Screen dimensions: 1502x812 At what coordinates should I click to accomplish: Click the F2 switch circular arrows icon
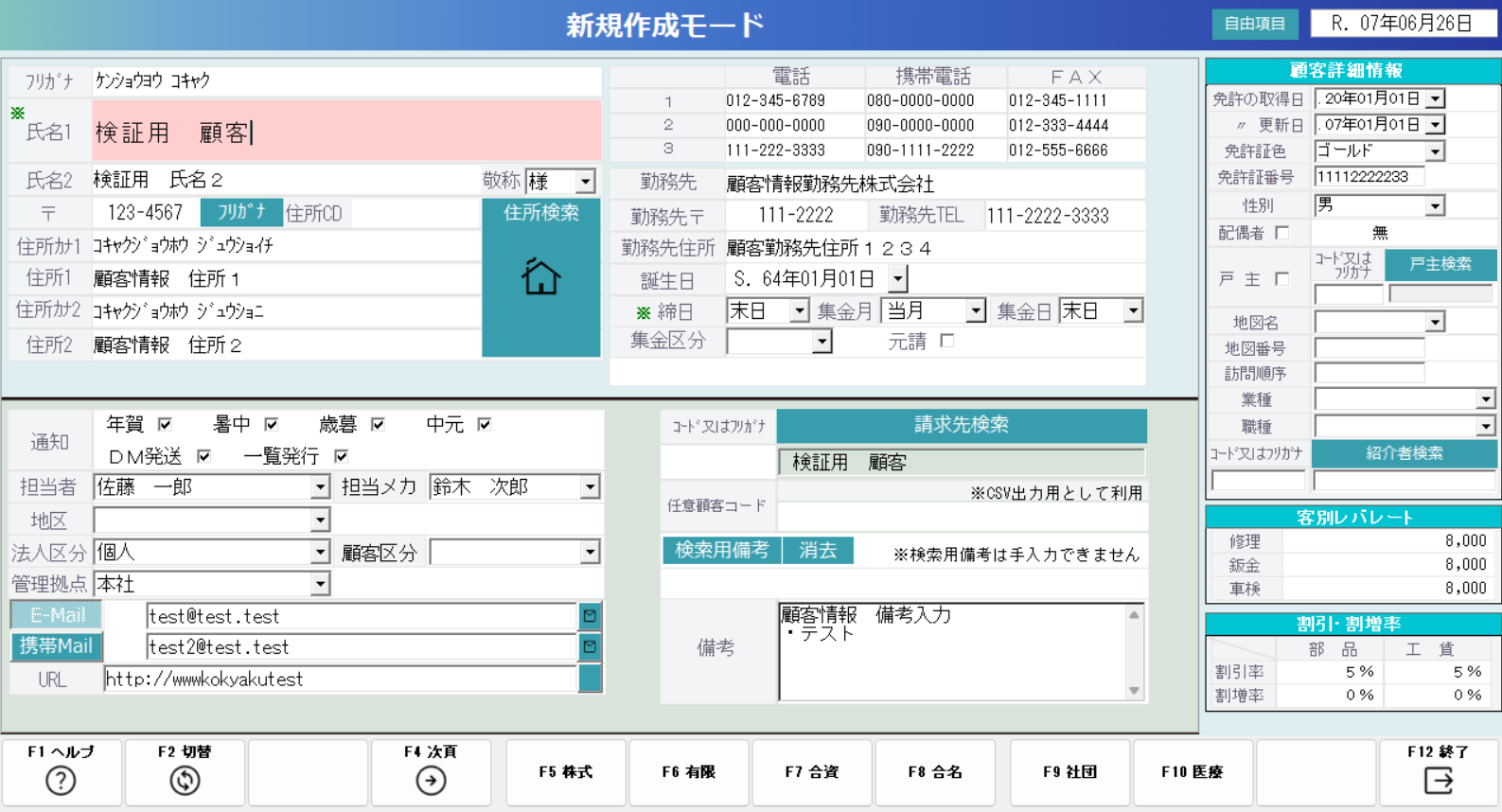pyautogui.click(x=185, y=781)
